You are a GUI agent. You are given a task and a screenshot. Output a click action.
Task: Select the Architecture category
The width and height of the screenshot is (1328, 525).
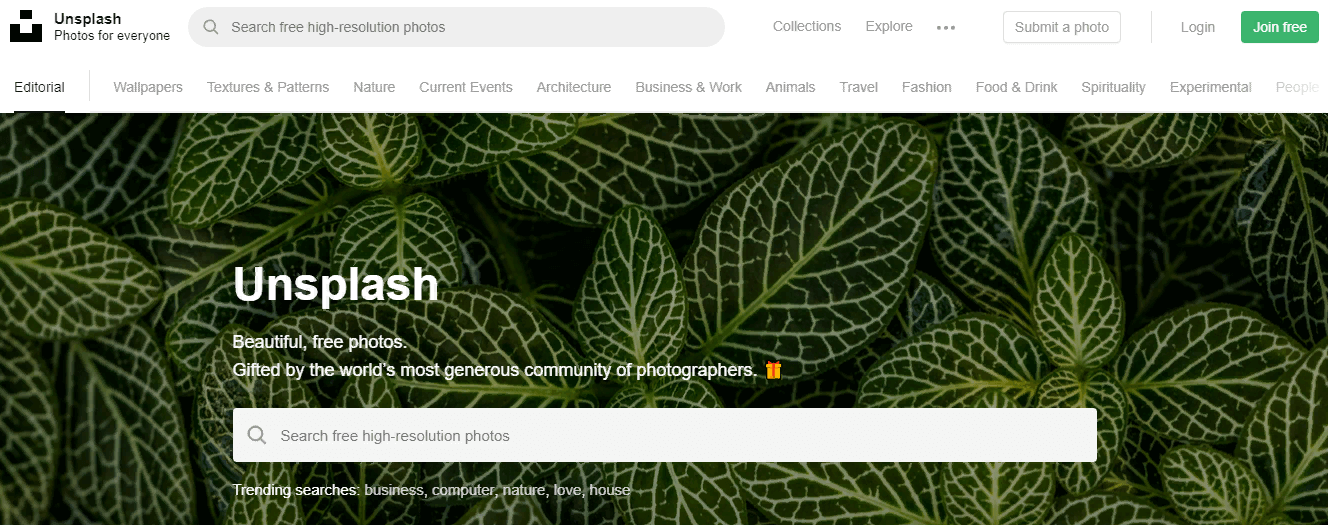[x=574, y=87]
